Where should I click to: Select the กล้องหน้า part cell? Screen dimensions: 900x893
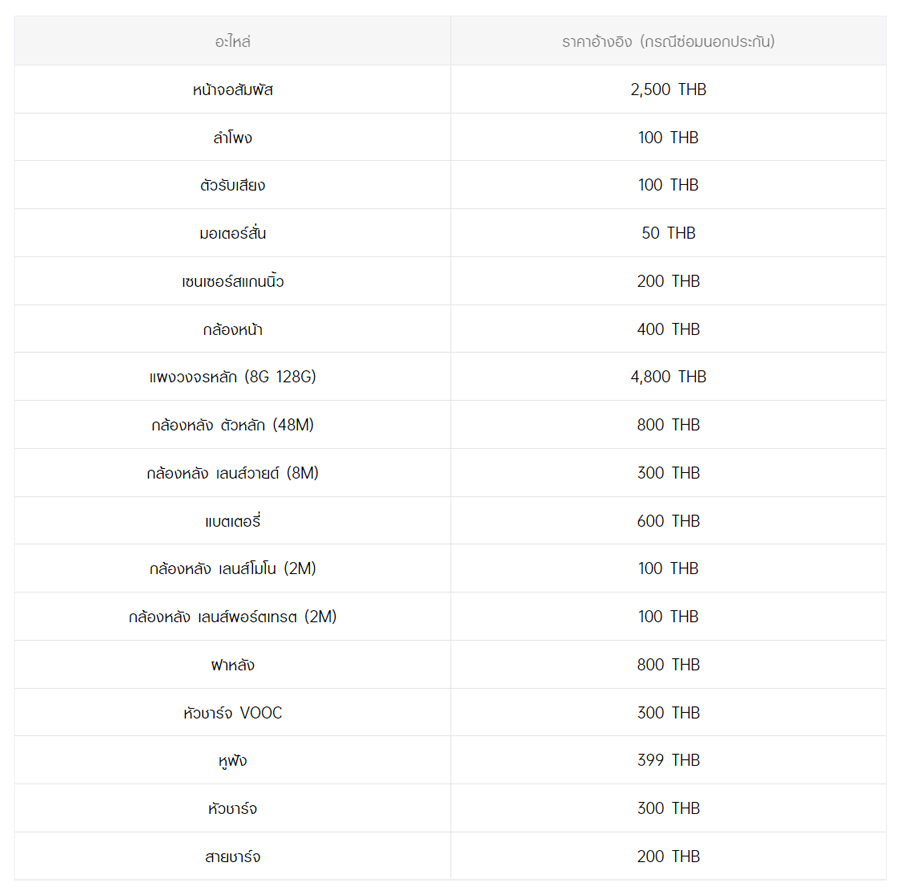tap(232, 330)
